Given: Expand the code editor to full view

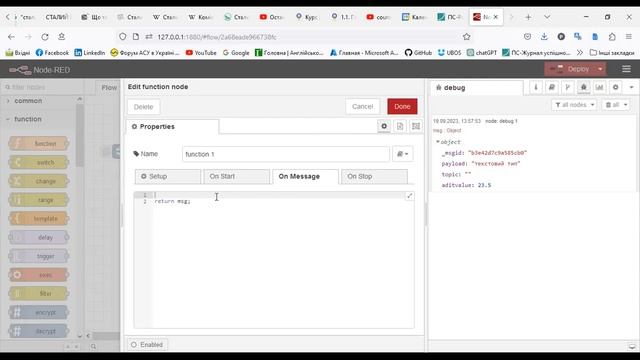Looking at the screenshot, I should point(409,196).
